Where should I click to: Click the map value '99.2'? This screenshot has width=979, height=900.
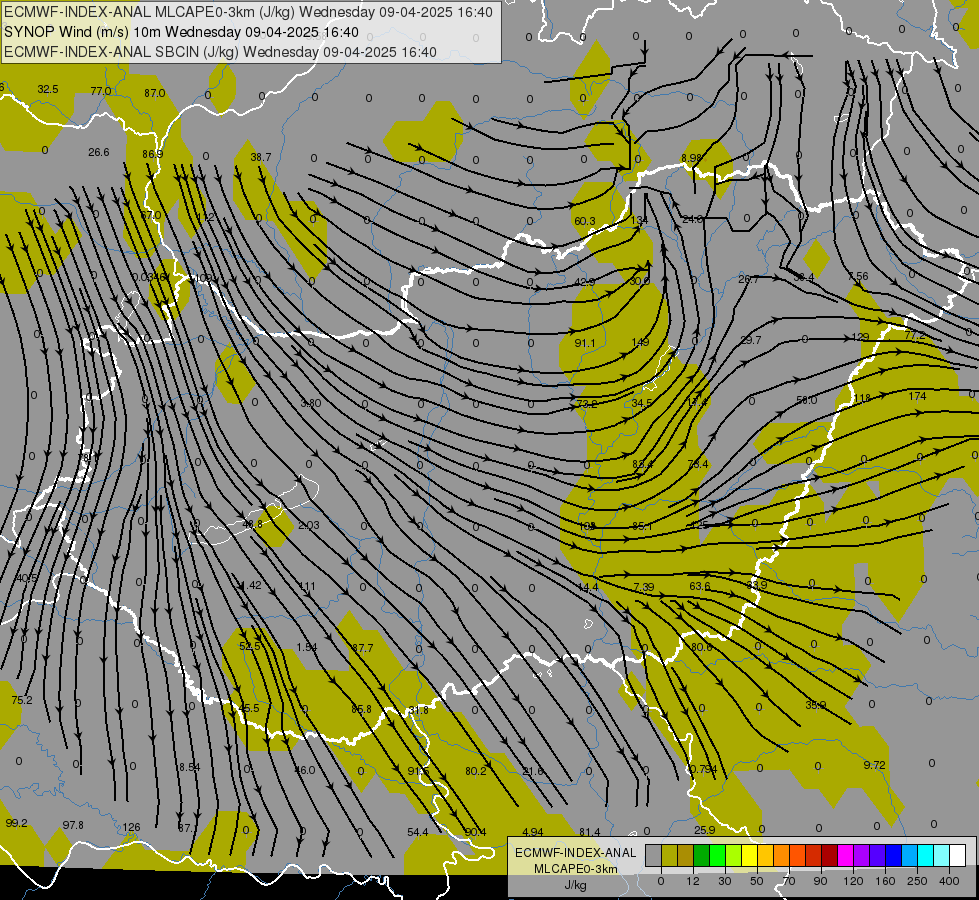pos(16,823)
